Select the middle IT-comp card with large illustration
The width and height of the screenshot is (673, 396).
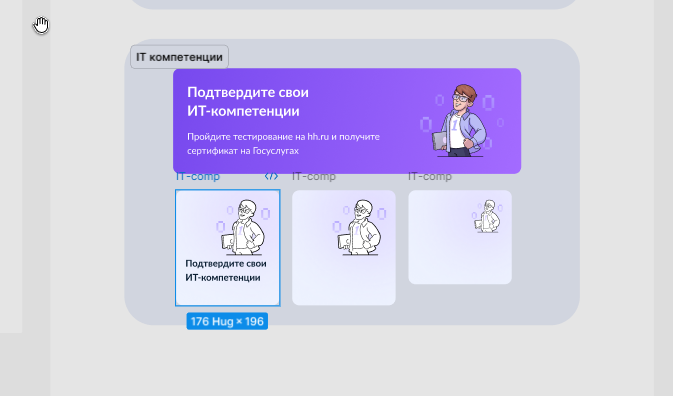(x=344, y=248)
